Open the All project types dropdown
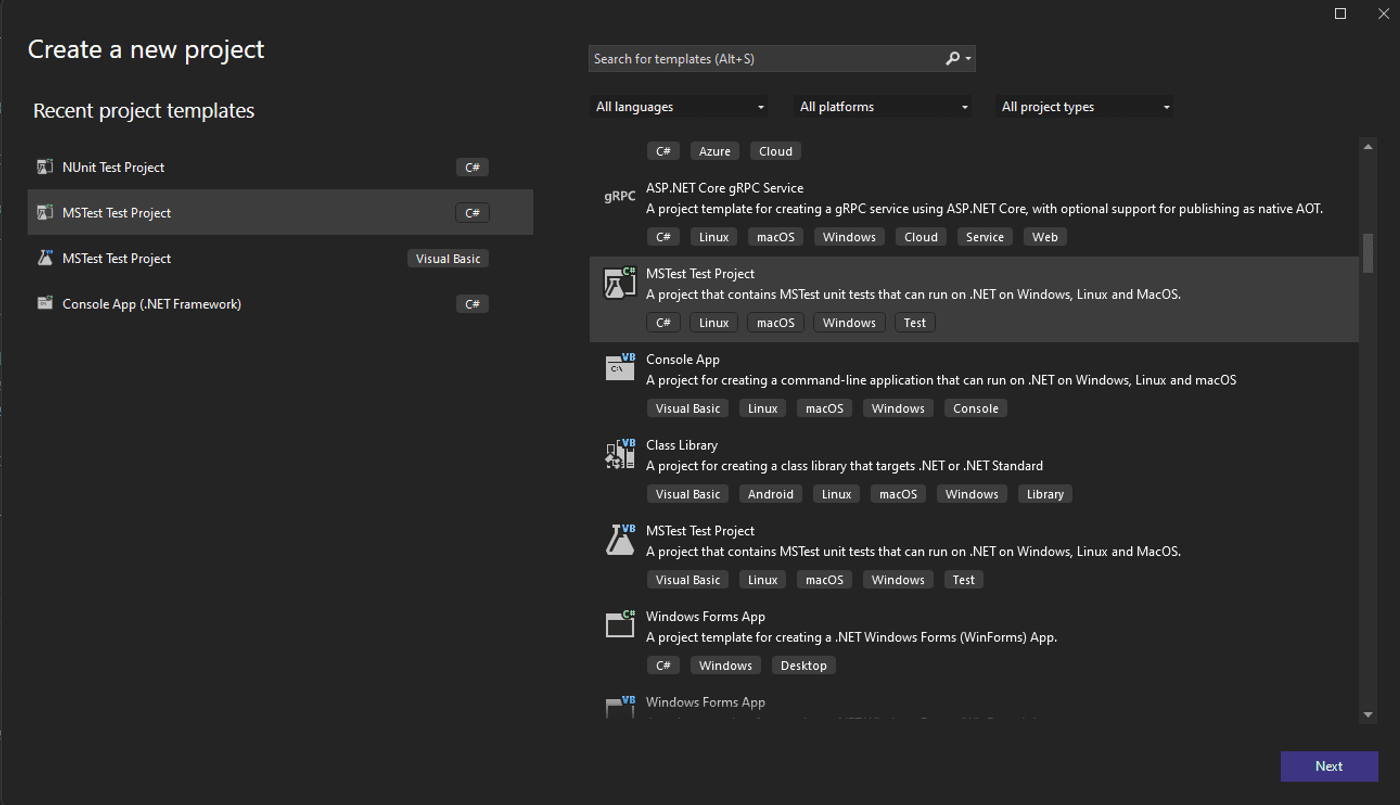Viewport: 1400px width, 805px height. [1085, 107]
